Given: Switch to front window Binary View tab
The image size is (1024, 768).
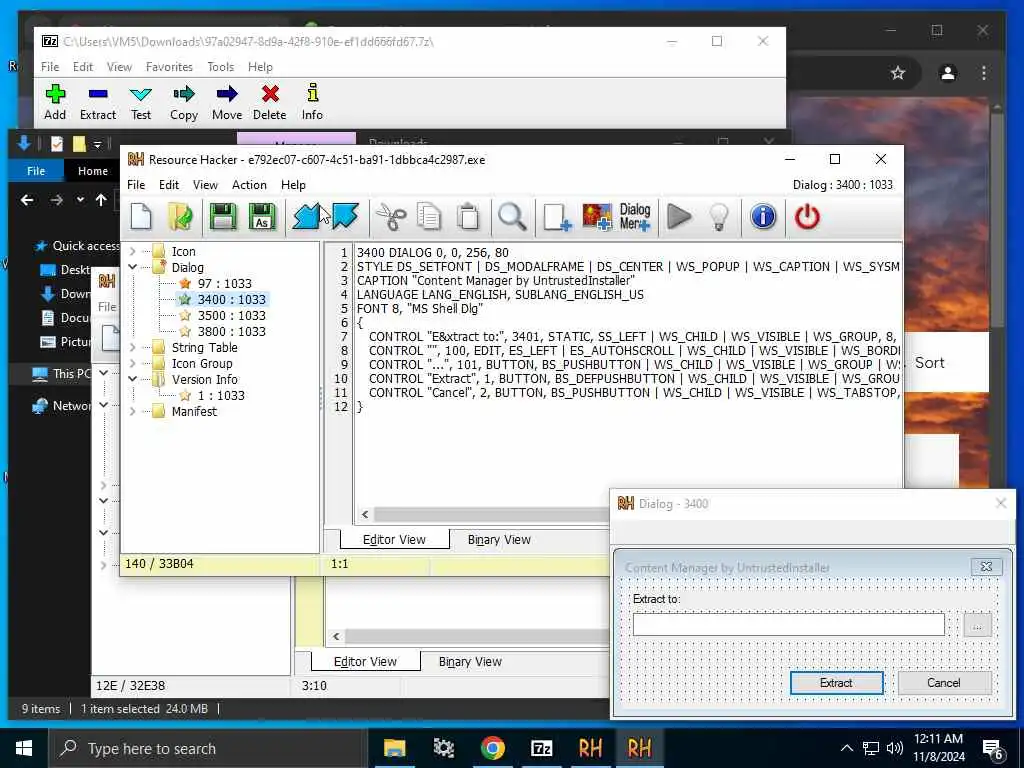Looking at the screenshot, I should (499, 539).
